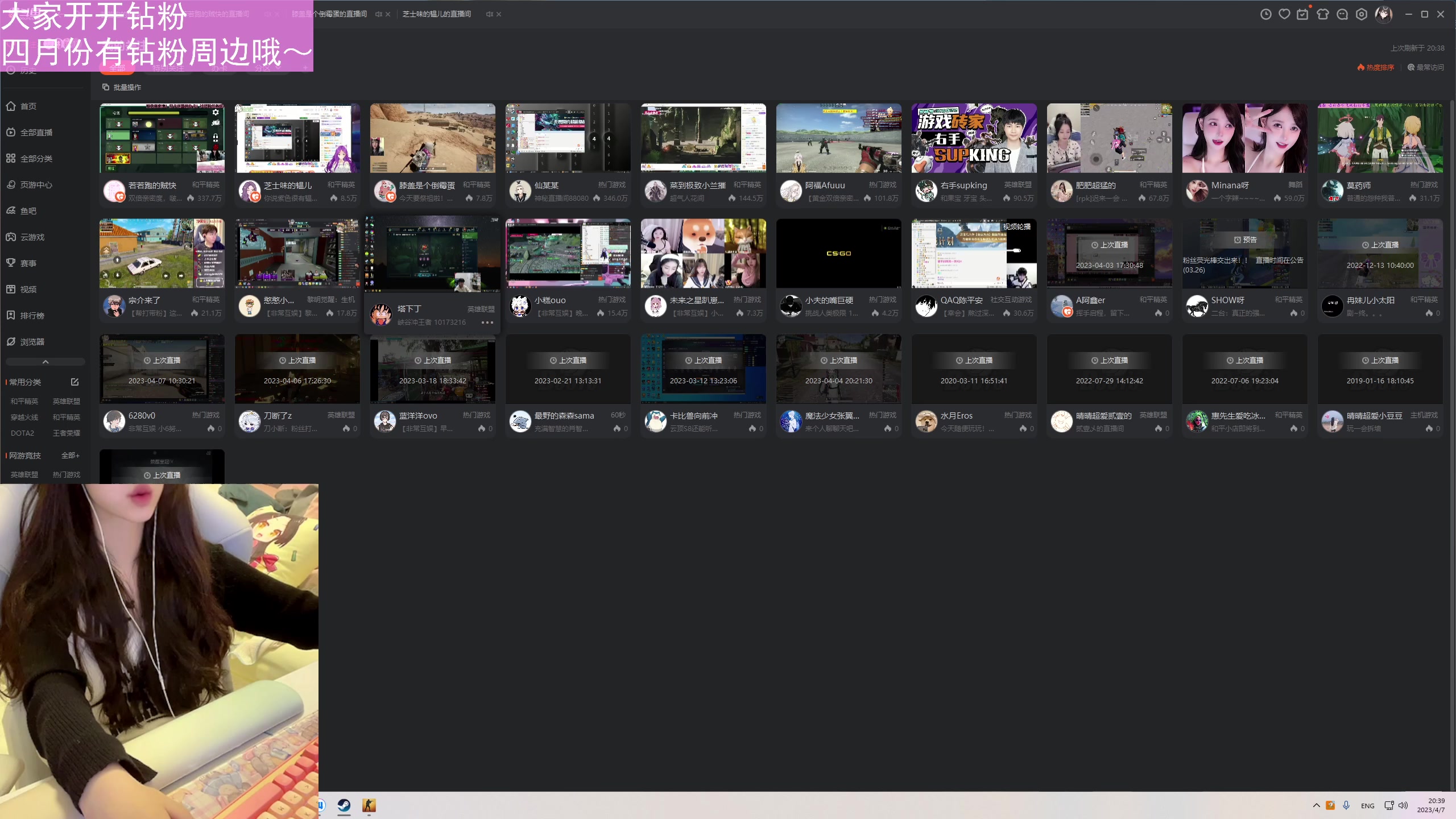Select 王者荣耀 in common categories
The width and height of the screenshot is (1456, 819).
coord(67,433)
